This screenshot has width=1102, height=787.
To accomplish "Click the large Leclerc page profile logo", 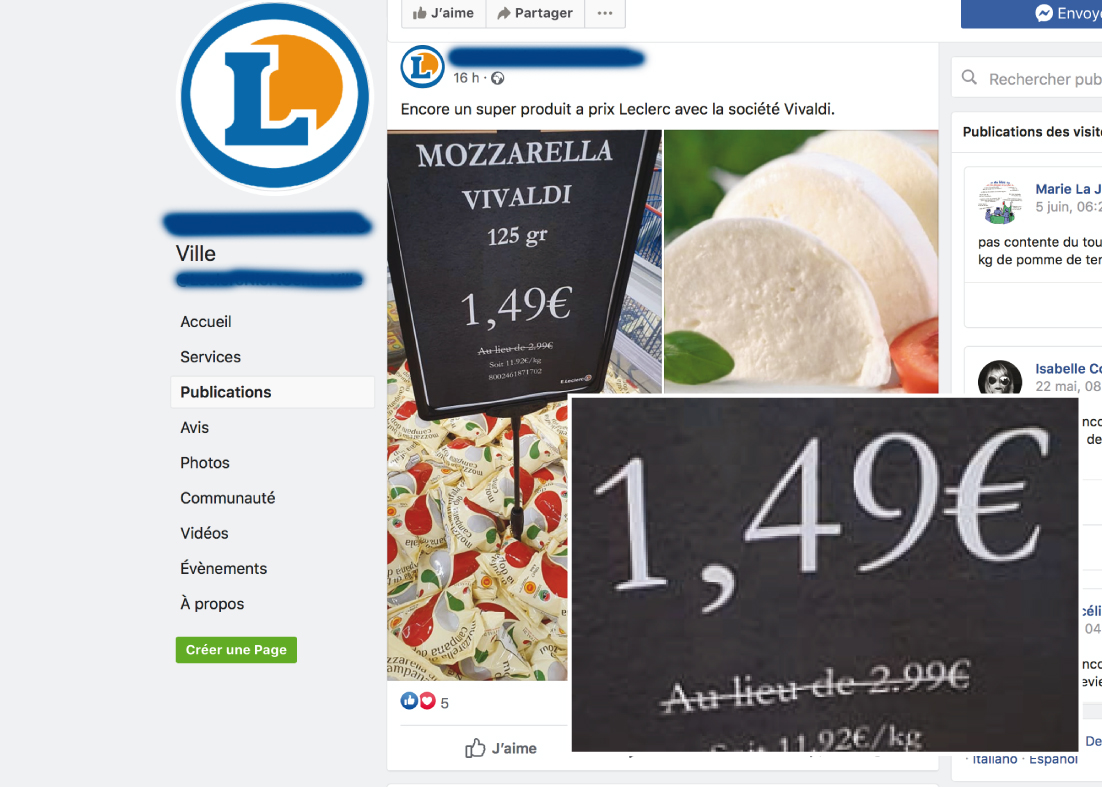I will tap(275, 96).
